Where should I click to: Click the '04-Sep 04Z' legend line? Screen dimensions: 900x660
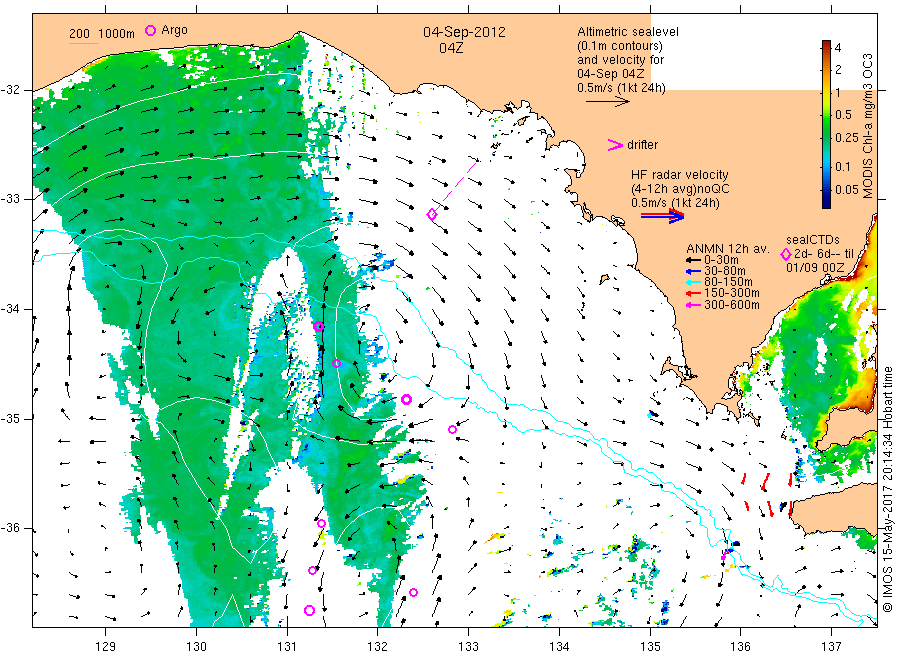pos(611,74)
